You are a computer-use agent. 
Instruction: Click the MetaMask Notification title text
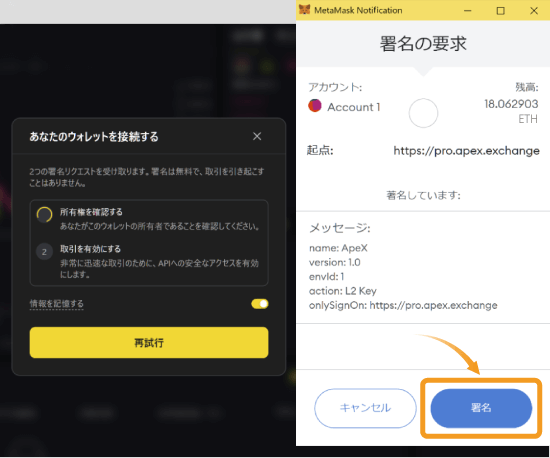358,10
